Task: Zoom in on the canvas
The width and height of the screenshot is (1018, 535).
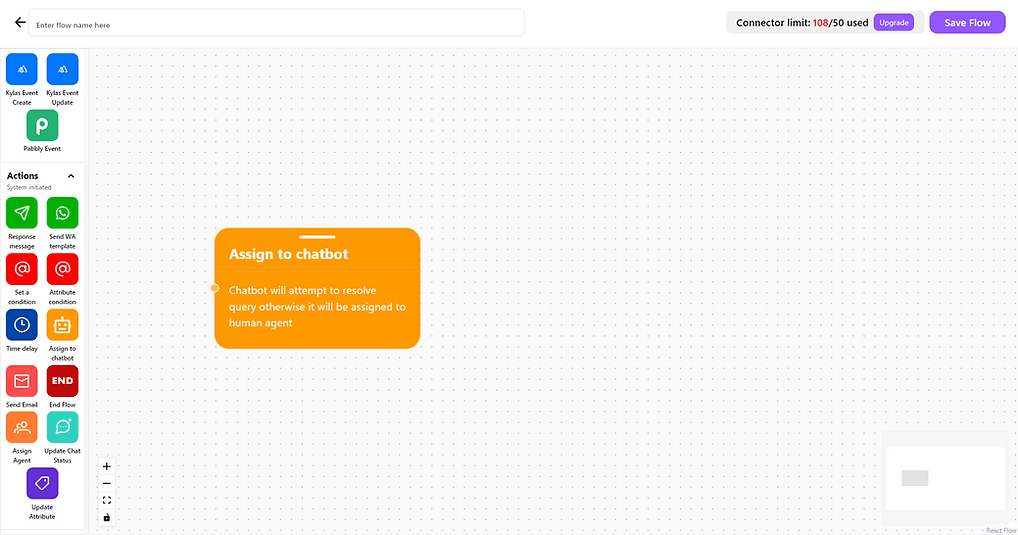Action: 106,466
